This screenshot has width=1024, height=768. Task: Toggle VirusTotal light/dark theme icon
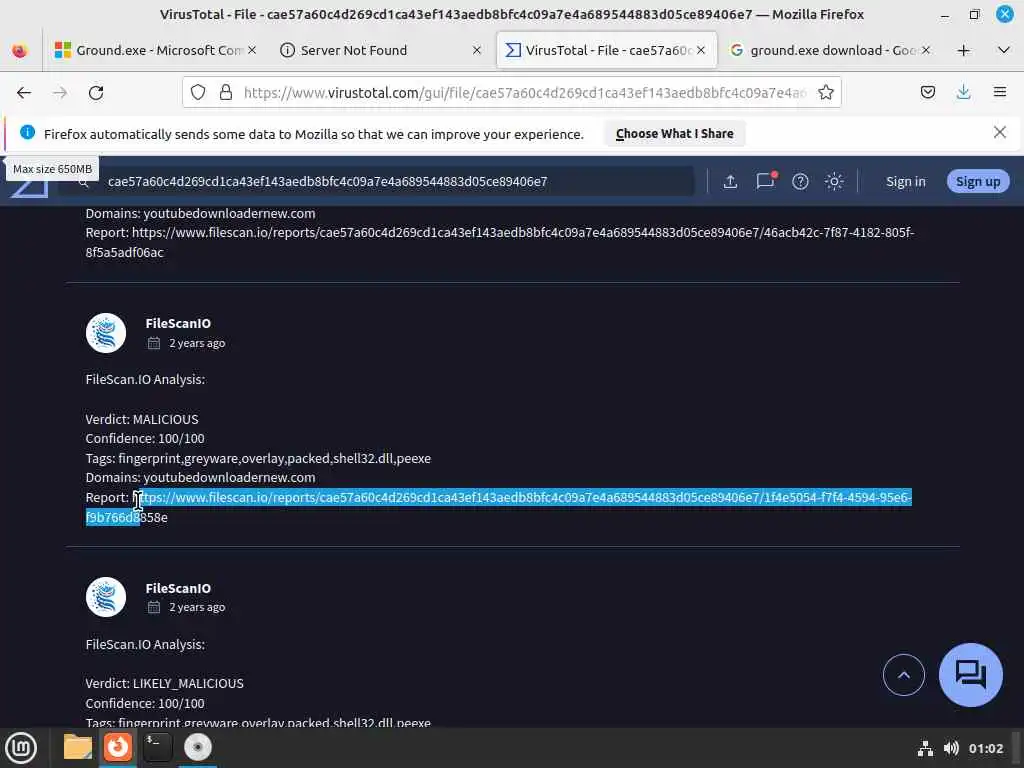[x=834, y=182]
